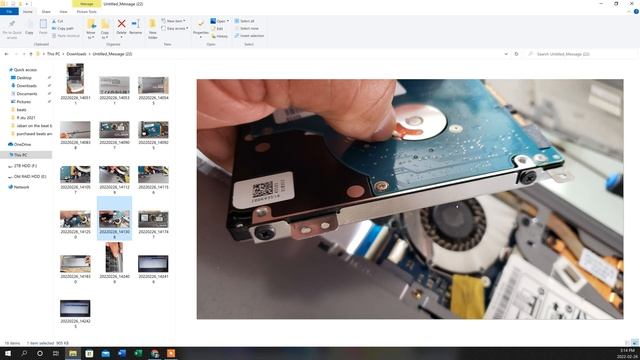Open the Easy access dropdown

pyautogui.click(x=175, y=29)
